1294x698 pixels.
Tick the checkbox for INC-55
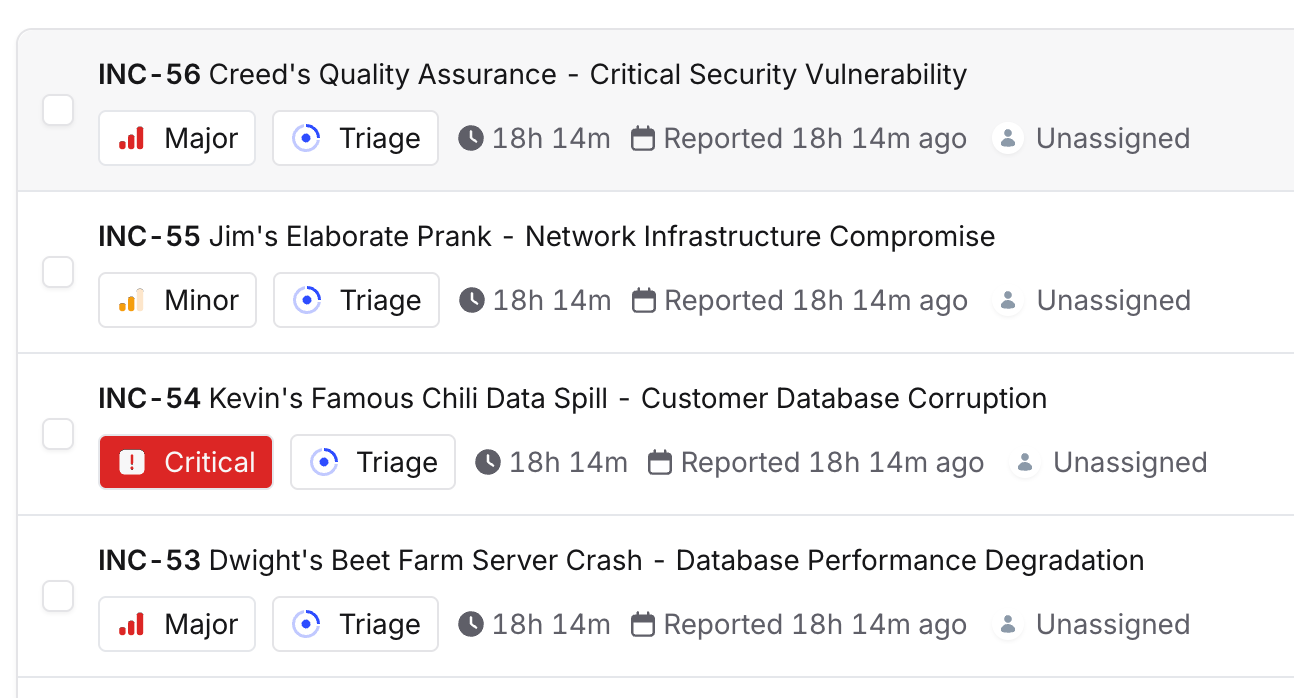tap(58, 271)
